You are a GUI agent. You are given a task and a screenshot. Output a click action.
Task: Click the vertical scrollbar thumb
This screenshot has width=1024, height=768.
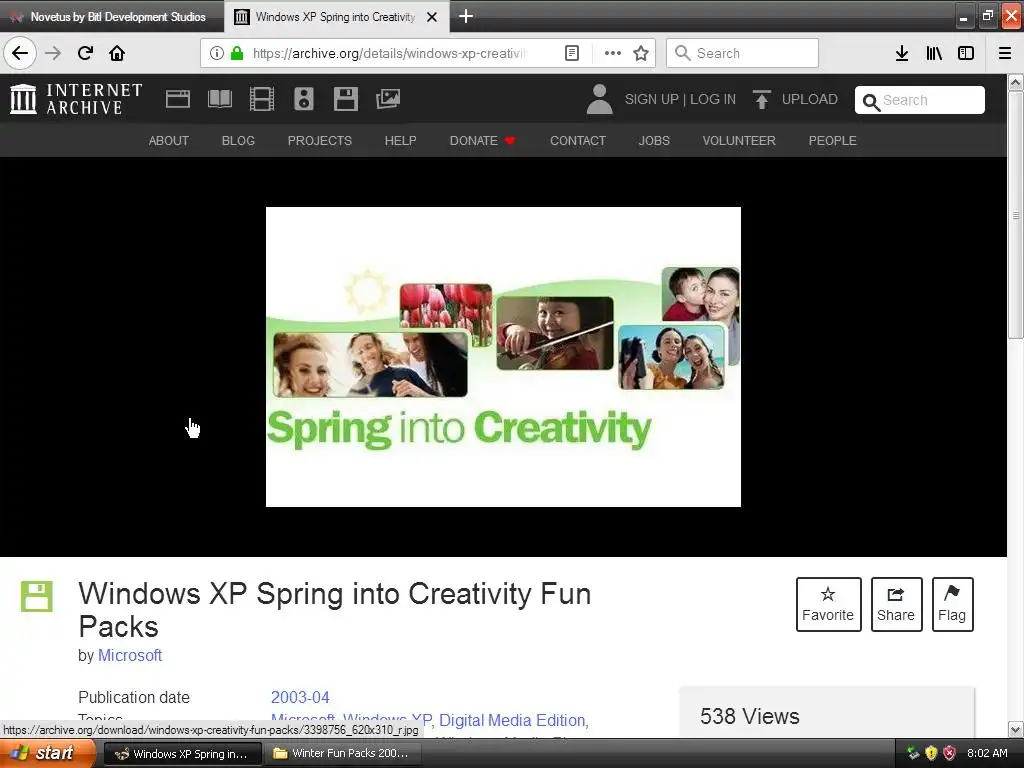(1016, 215)
